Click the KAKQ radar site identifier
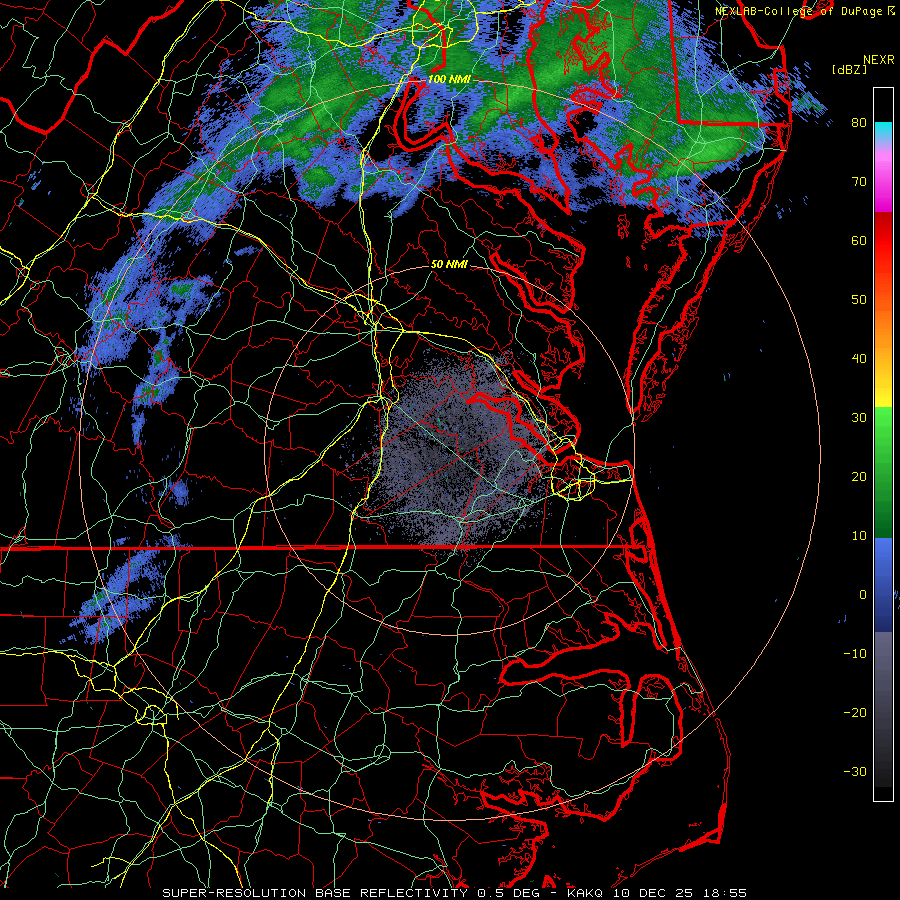The height and width of the screenshot is (900, 900). pos(584,893)
